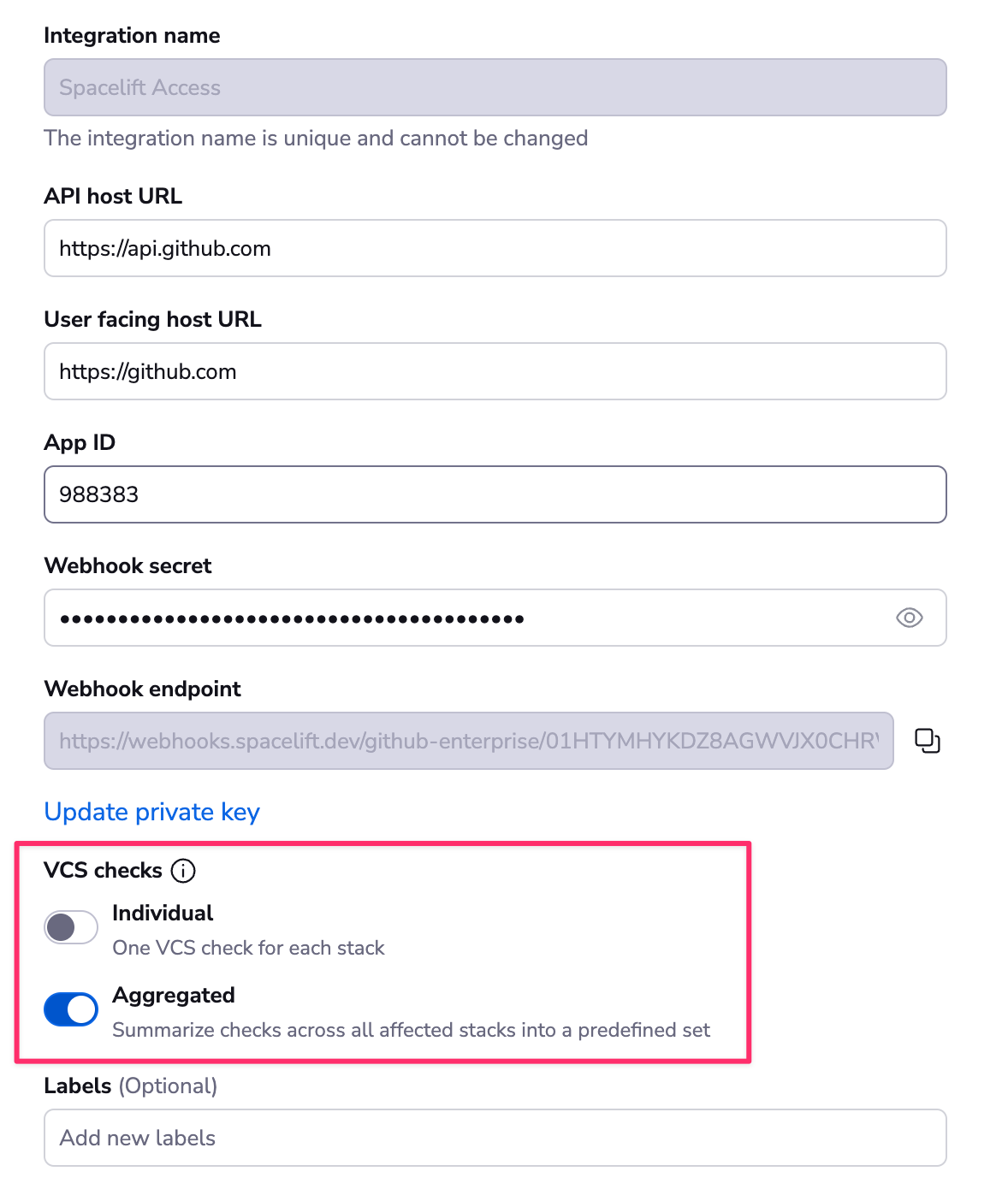Click the read-only Webhook endpoint field
This screenshot has width=1008, height=1189.
coord(468,741)
